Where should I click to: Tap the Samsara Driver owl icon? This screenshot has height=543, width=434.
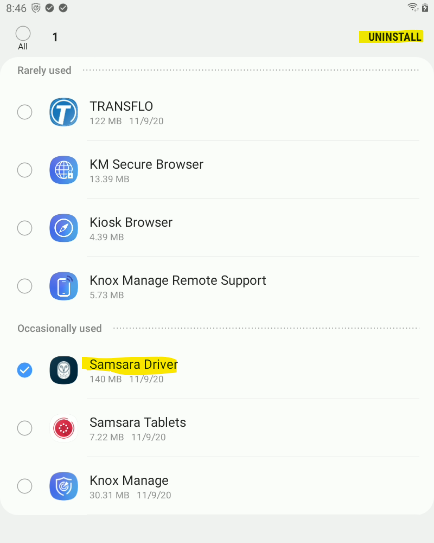(63, 370)
